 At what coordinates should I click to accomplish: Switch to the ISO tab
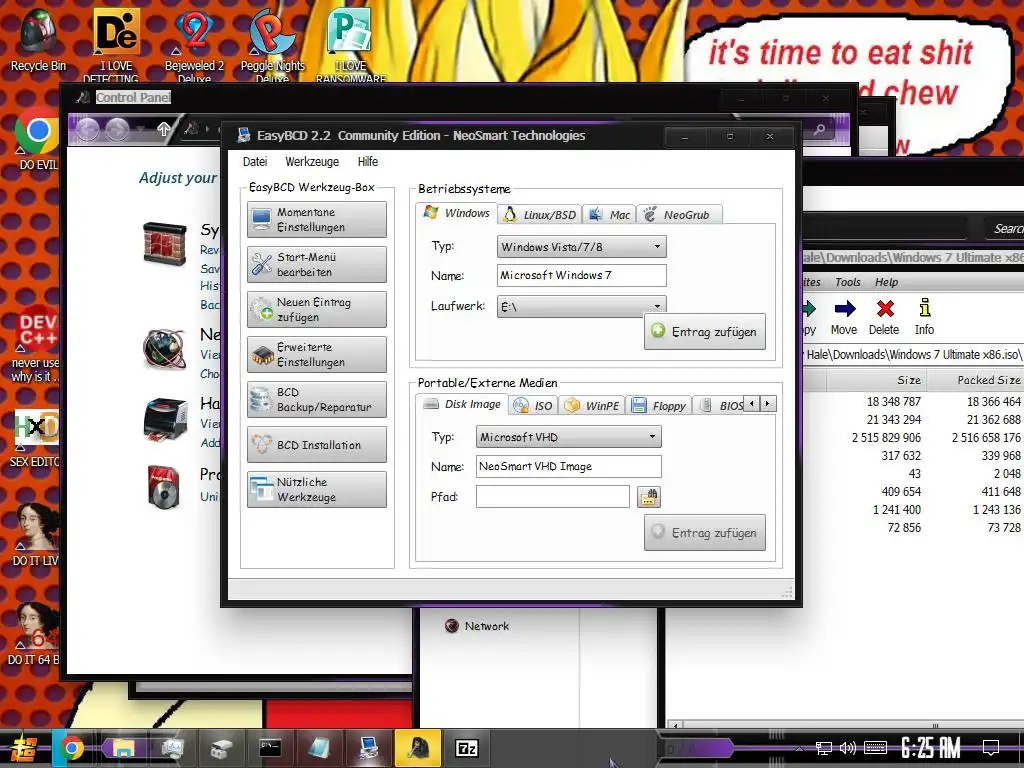pos(533,406)
